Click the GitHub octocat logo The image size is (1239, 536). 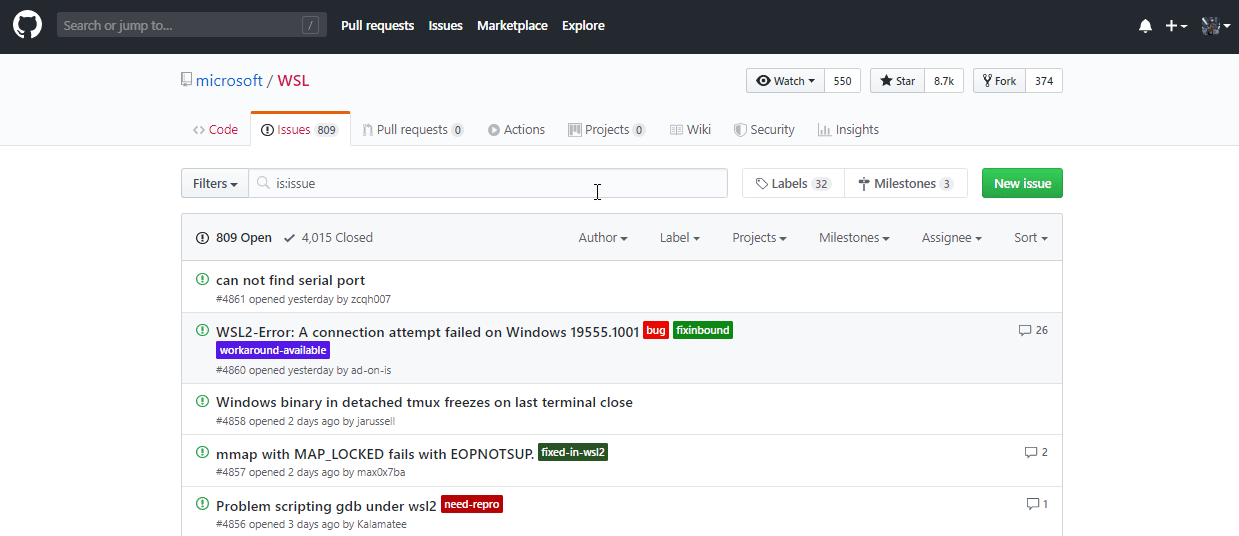coord(27,25)
